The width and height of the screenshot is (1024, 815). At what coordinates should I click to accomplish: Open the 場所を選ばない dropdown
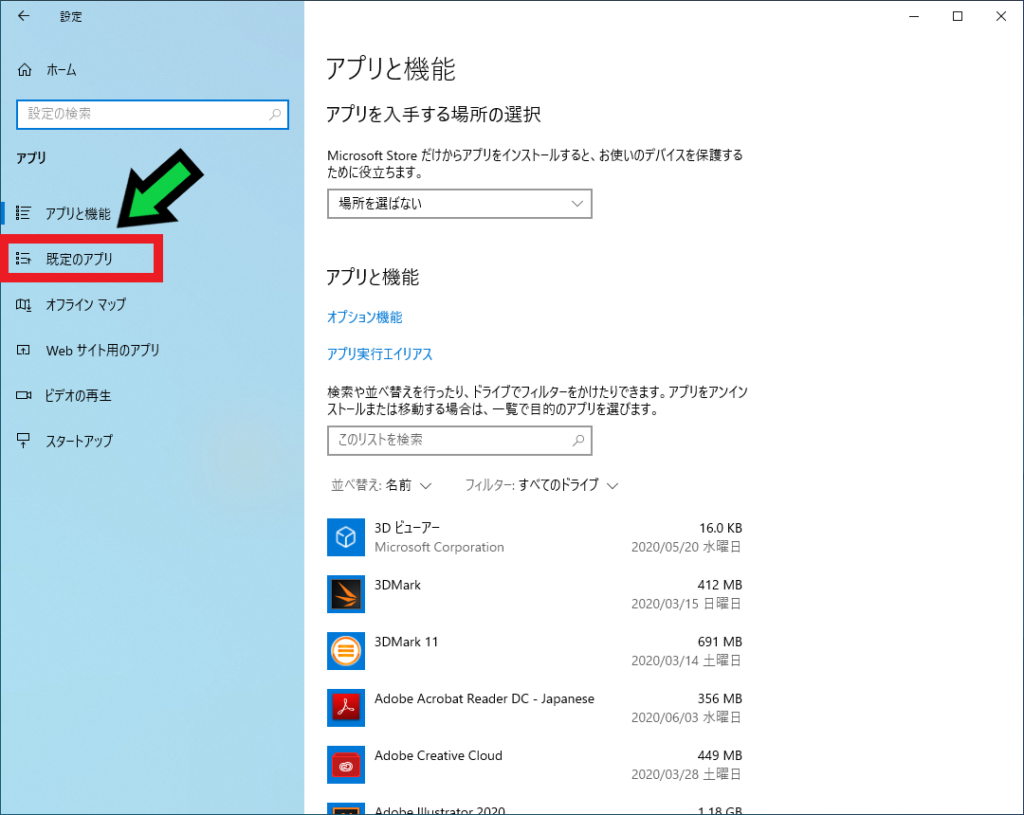459,203
